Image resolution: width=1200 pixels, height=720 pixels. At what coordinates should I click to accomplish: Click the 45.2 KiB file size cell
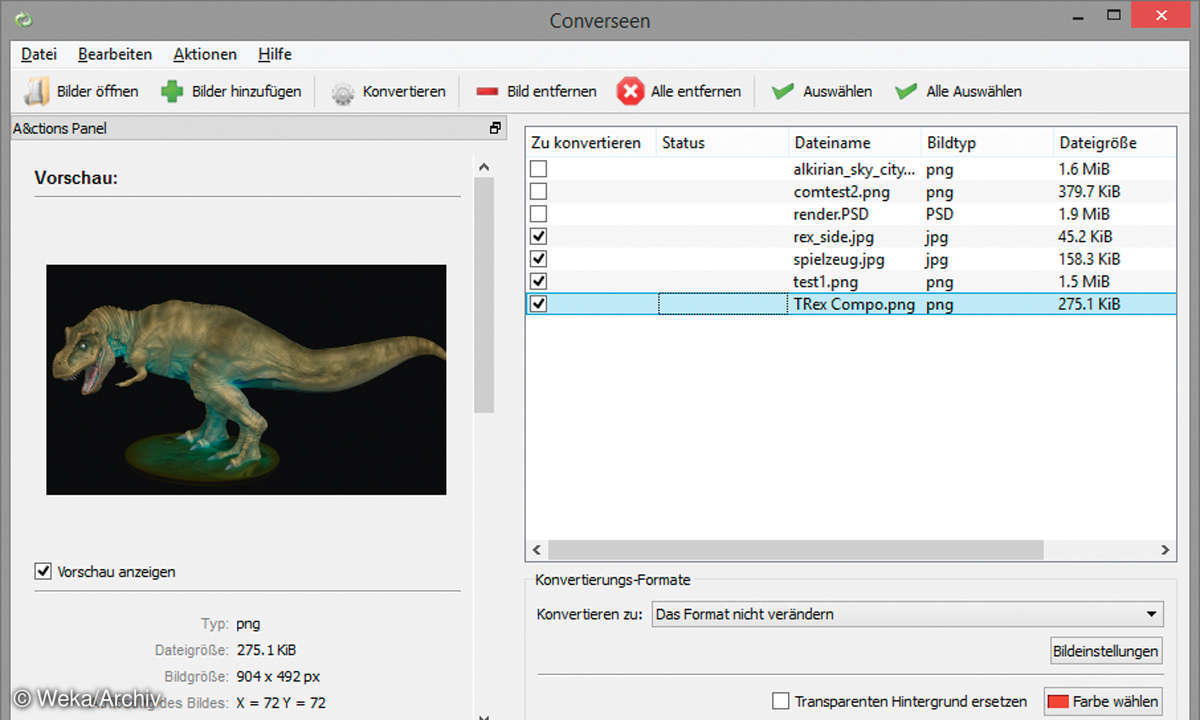(1085, 237)
